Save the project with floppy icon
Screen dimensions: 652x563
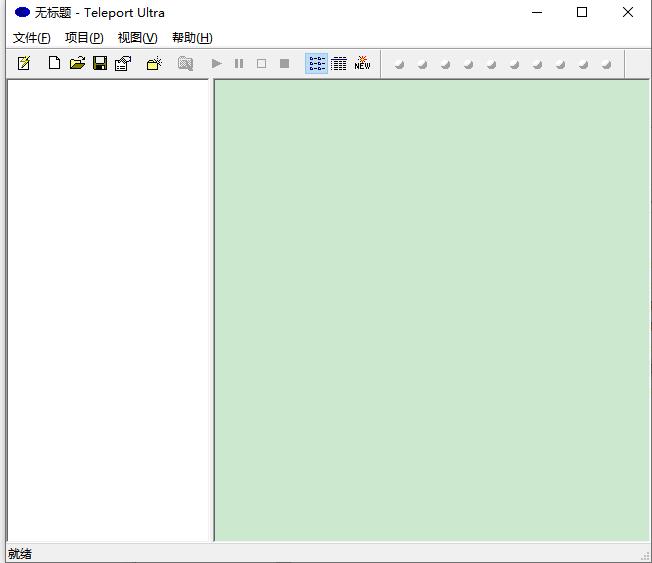(x=100, y=63)
